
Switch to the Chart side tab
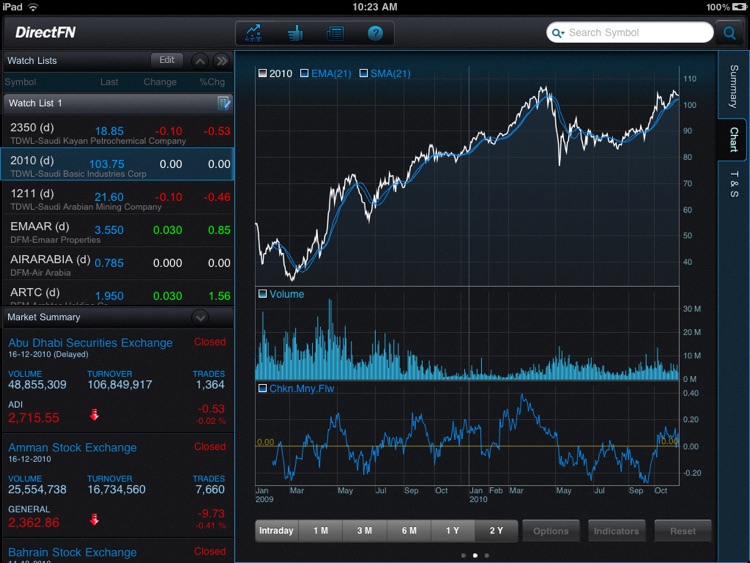click(733, 139)
